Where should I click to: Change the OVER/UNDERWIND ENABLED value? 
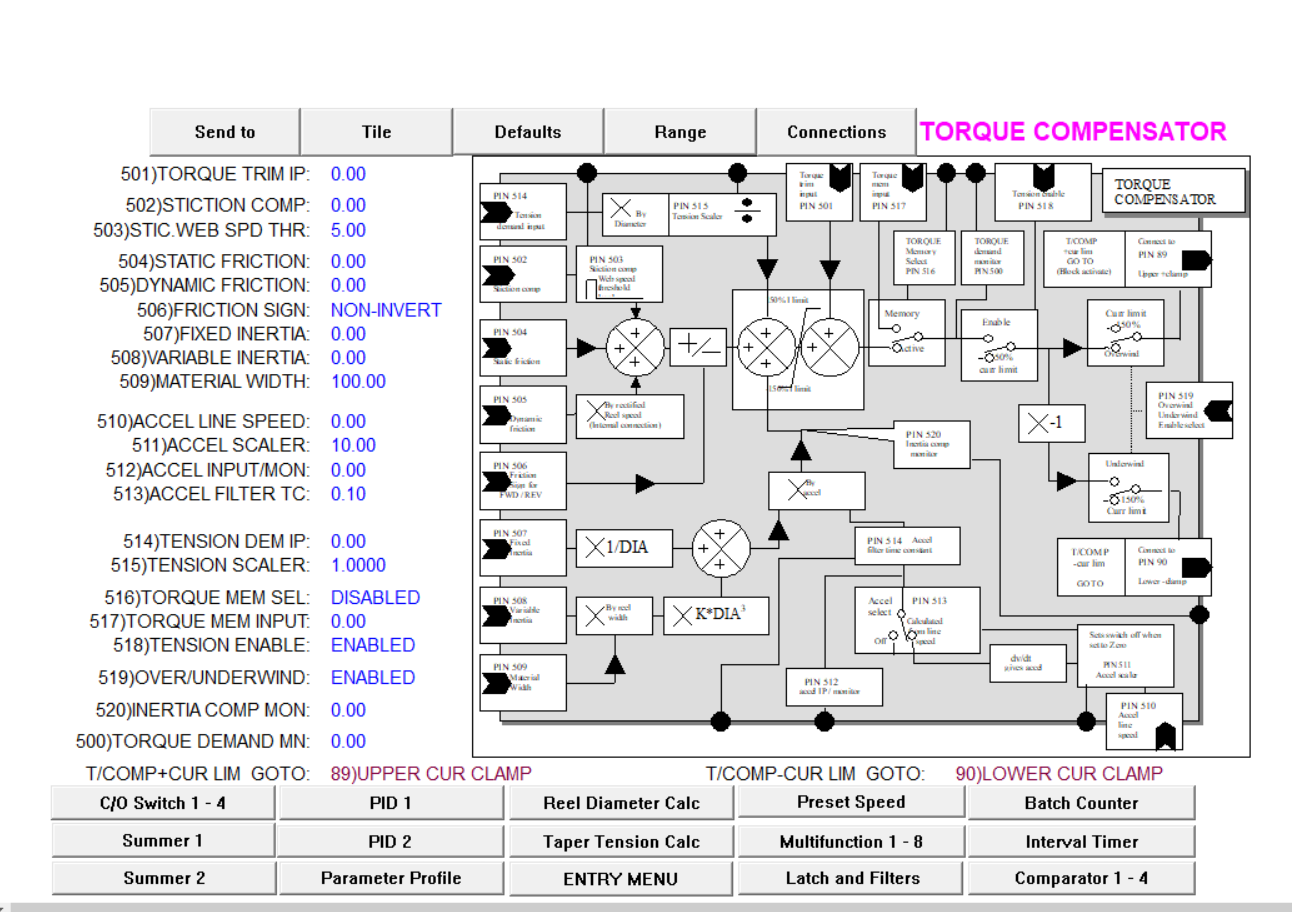(372, 678)
